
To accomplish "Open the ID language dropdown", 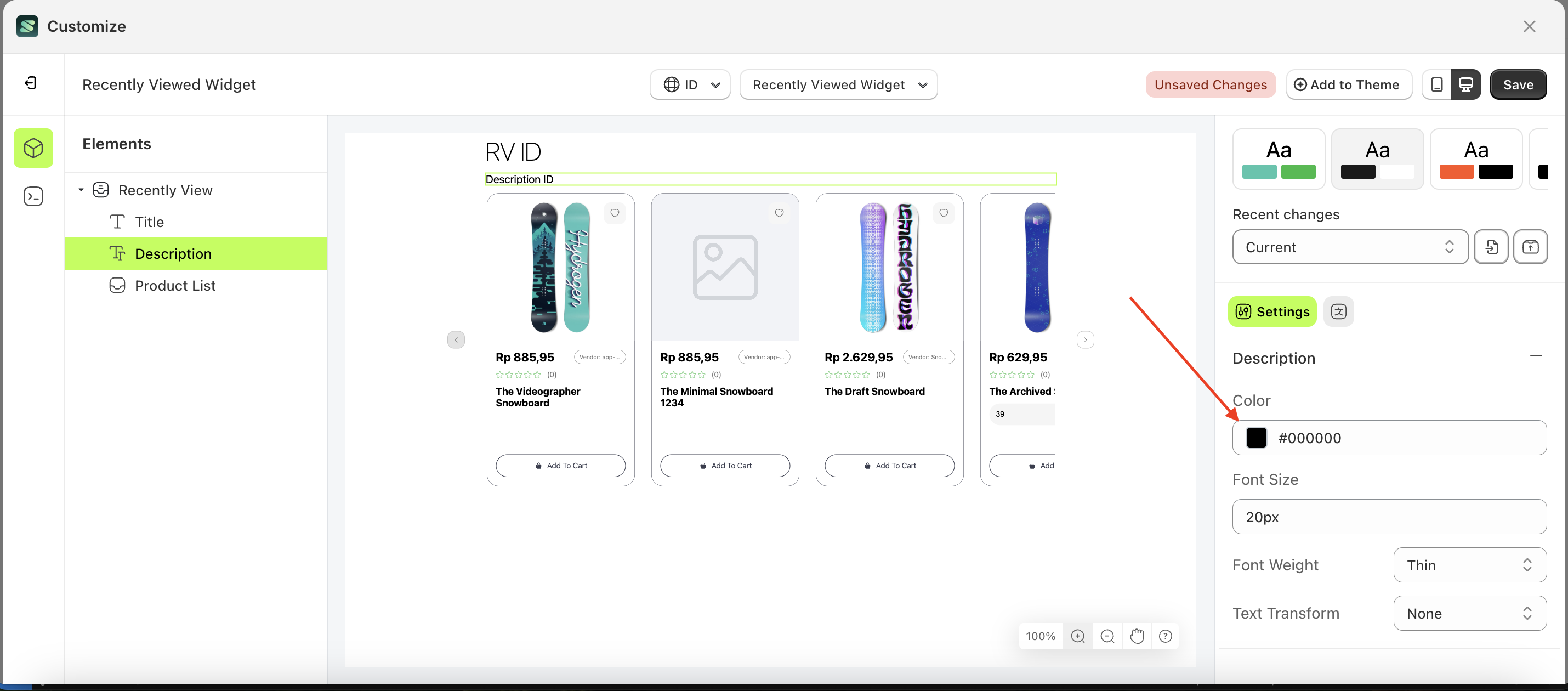I will point(690,84).
